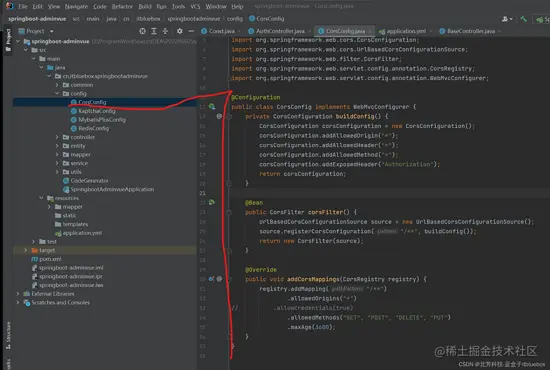Expand the test folder
This screenshot has width=550, height=370.
coord(34,241)
